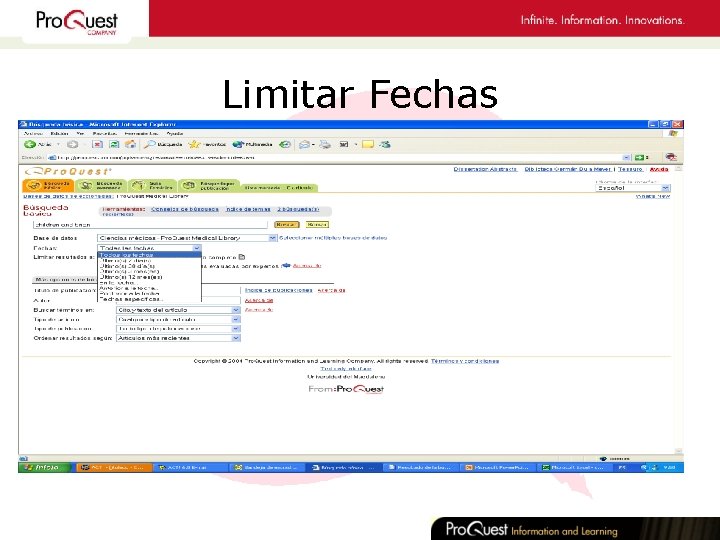
Task: Open the Favoritos menu
Action: [104, 134]
